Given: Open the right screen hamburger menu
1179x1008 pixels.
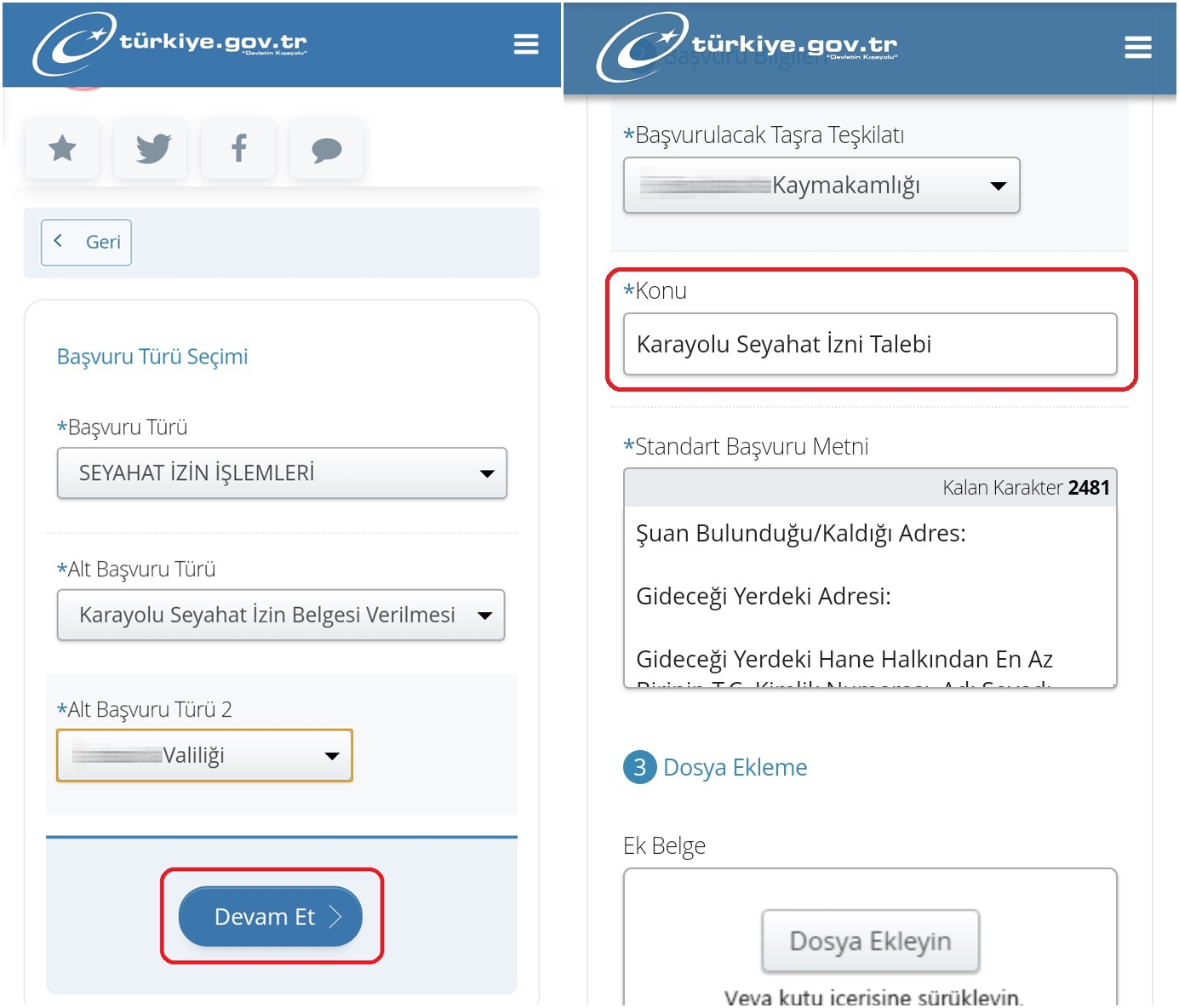Looking at the screenshot, I should point(1137,47).
